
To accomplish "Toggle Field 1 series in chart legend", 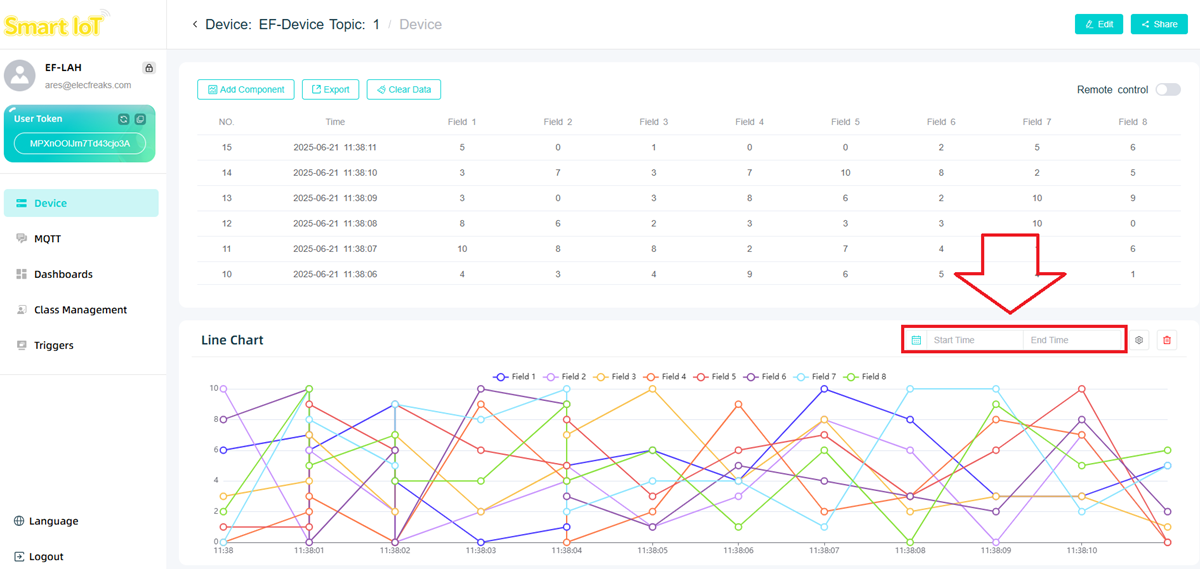I will click(x=515, y=377).
